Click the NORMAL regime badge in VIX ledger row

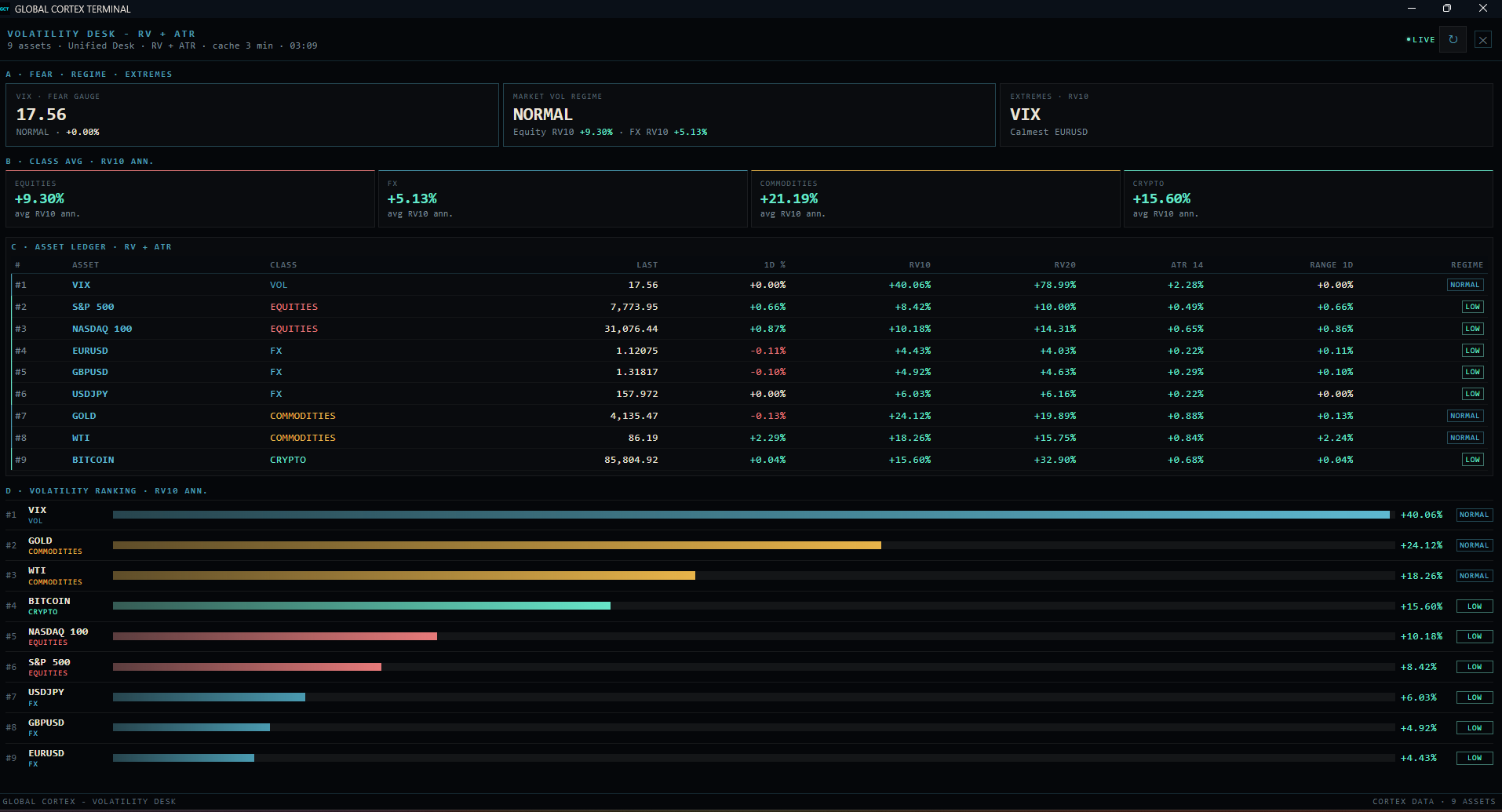(x=1465, y=285)
